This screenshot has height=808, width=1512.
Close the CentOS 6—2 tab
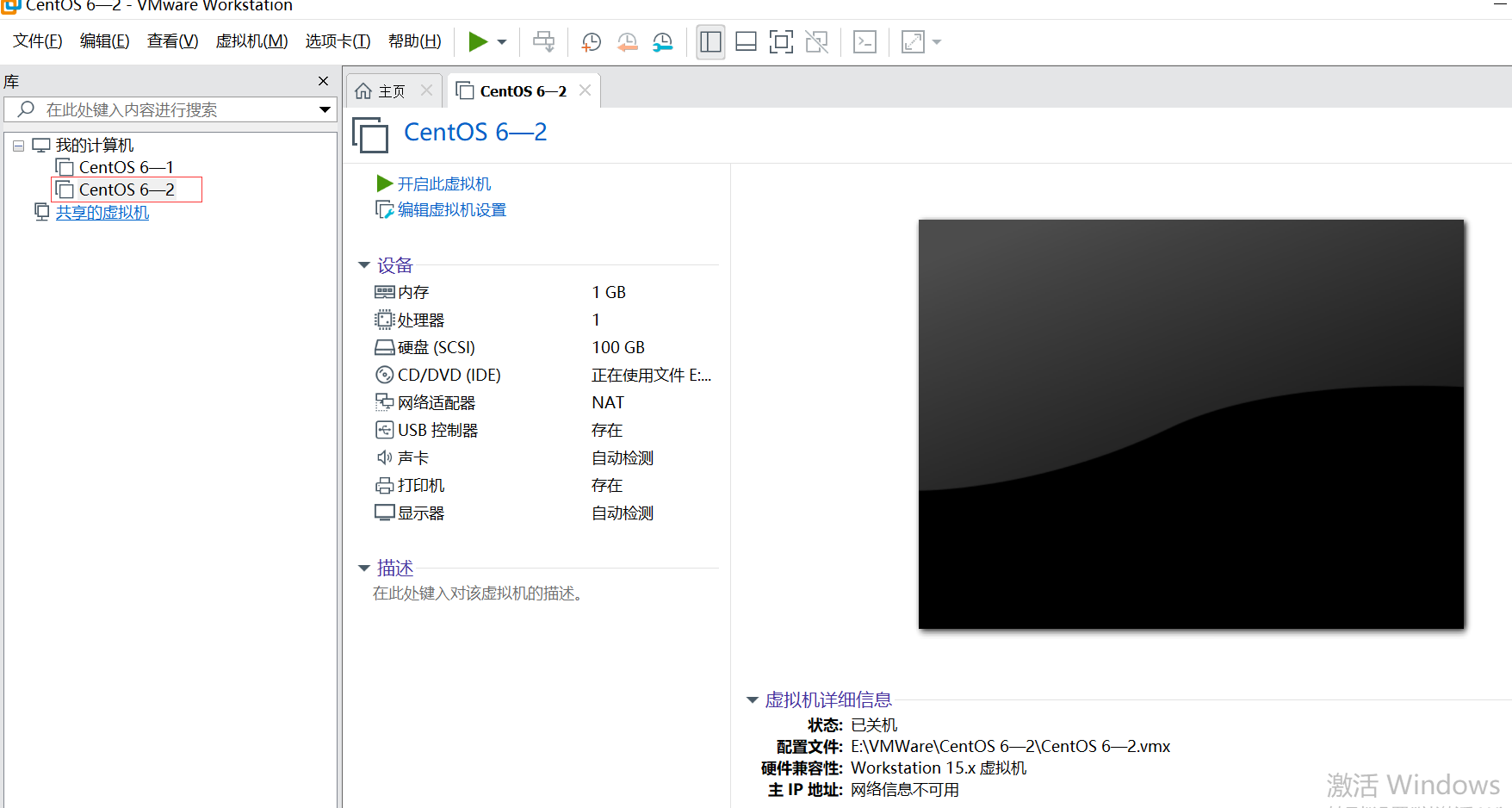(585, 90)
